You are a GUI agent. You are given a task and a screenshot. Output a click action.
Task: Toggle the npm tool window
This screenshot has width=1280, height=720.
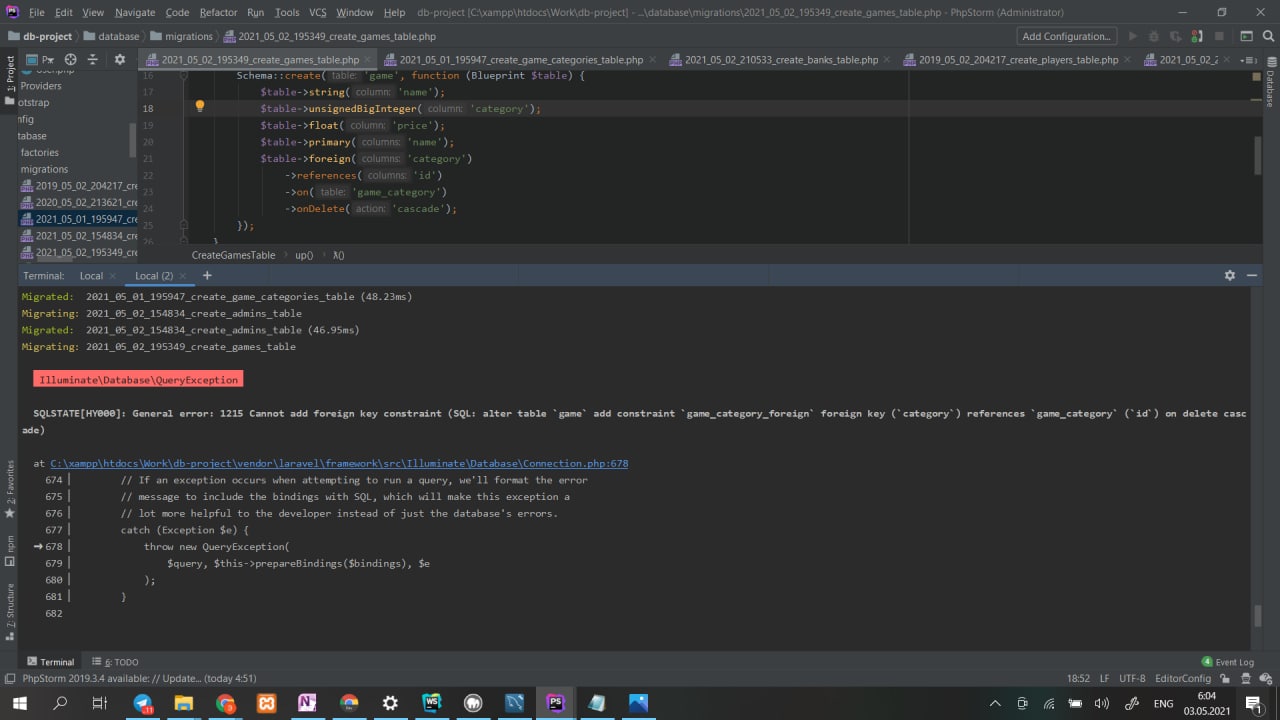(x=10, y=550)
